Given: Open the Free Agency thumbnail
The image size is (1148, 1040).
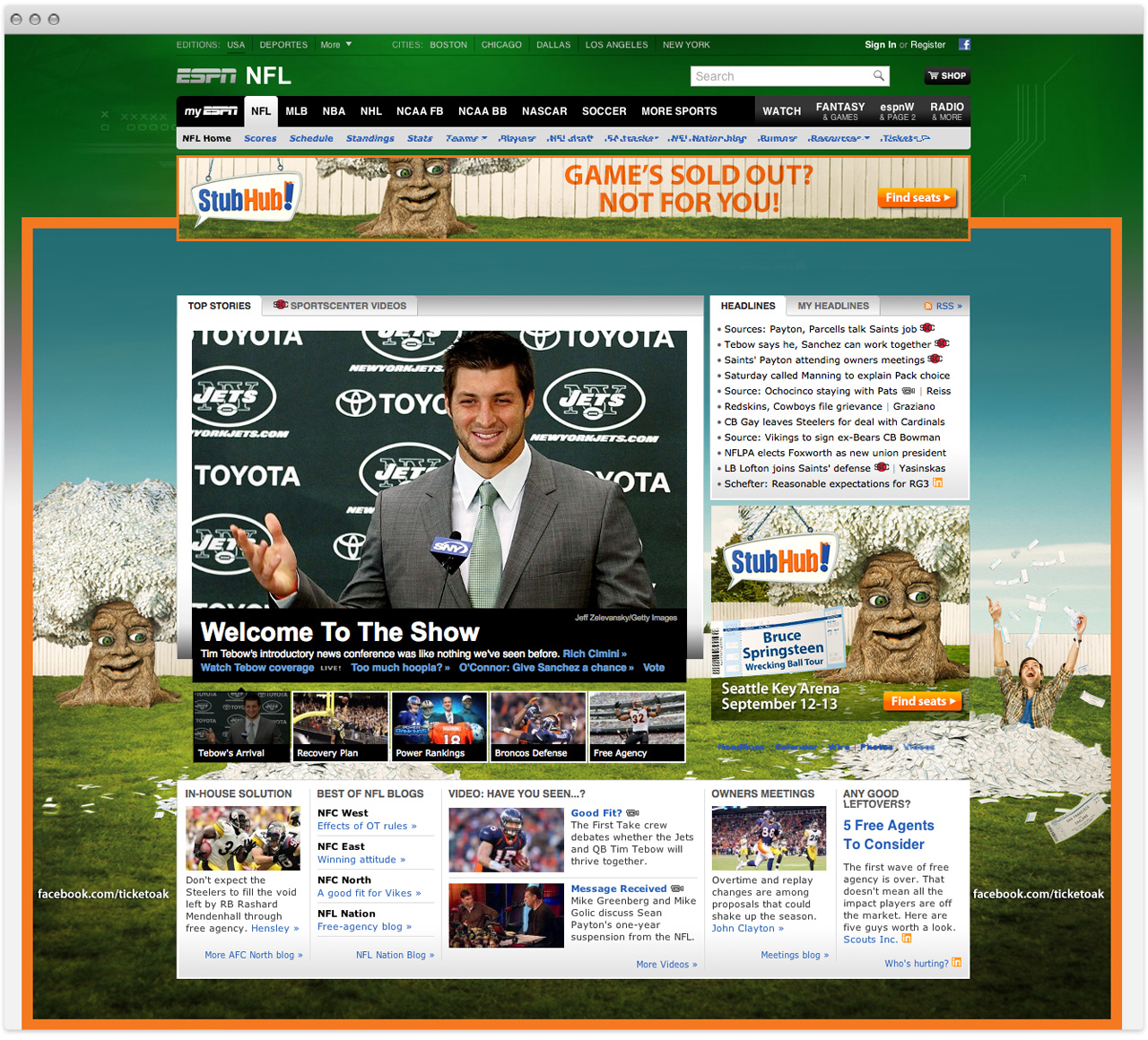Looking at the screenshot, I should [x=637, y=726].
